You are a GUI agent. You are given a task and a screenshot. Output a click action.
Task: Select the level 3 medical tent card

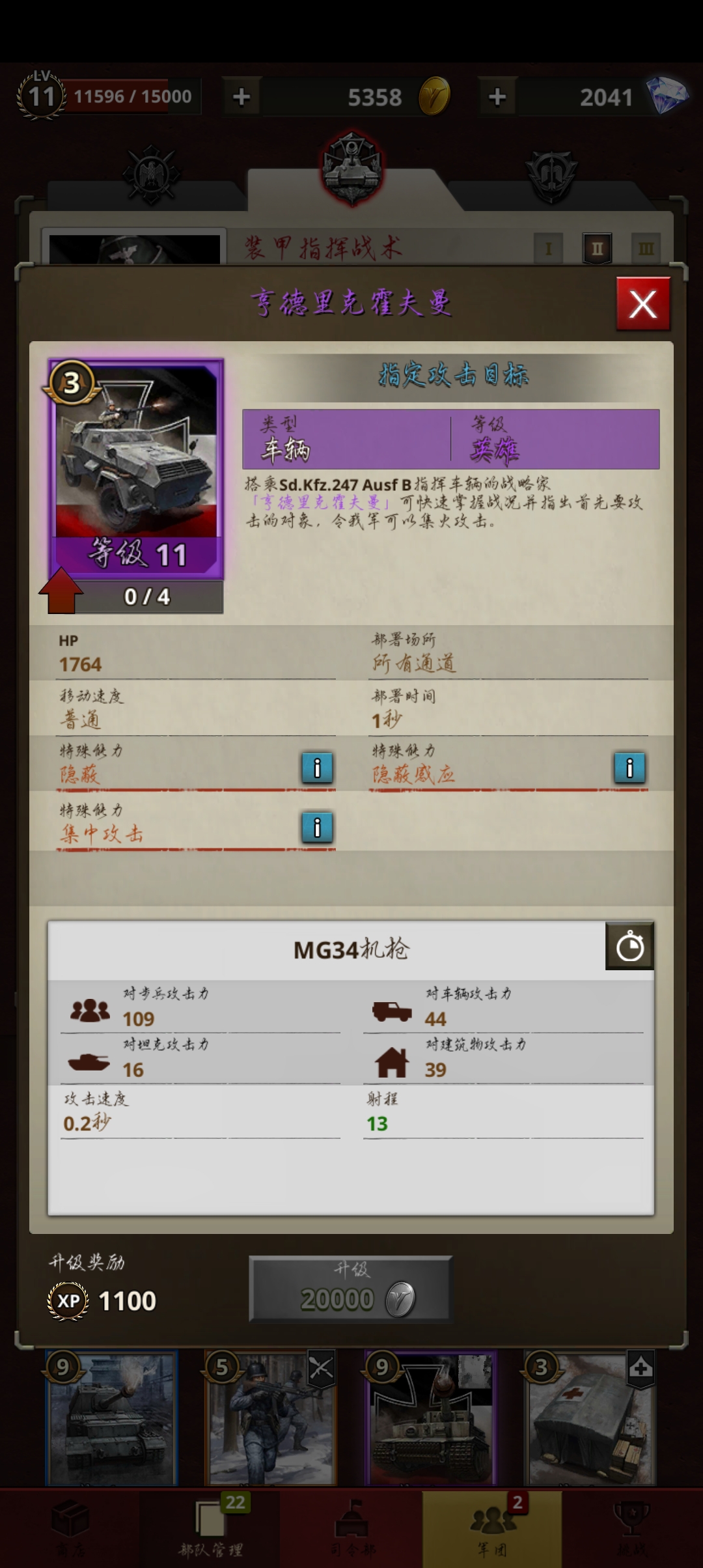point(590,1417)
